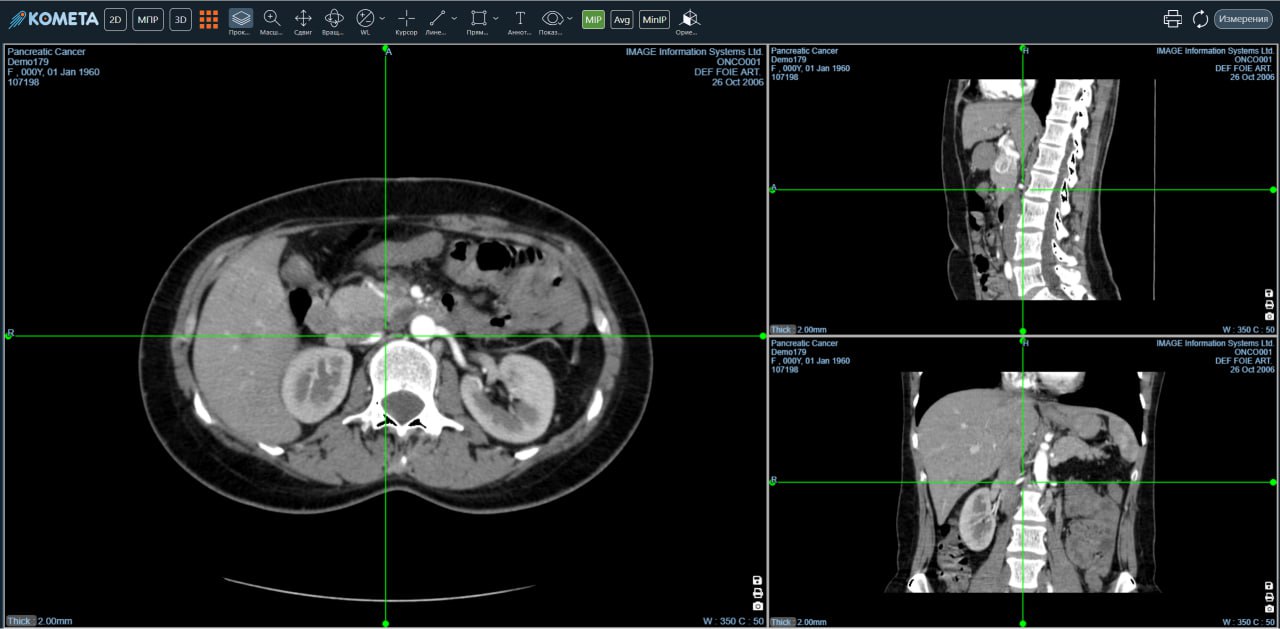Open the Измерения measurements panel
This screenshot has width=1280, height=629.
point(1243,19)
